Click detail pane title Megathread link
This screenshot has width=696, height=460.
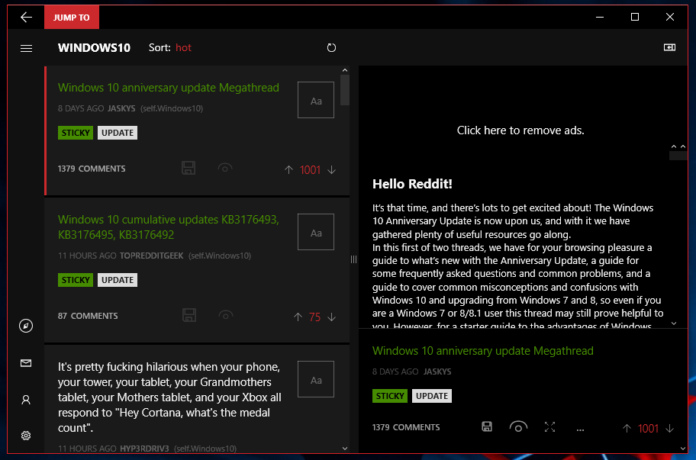pyautogui.click(x=482, y=351)
